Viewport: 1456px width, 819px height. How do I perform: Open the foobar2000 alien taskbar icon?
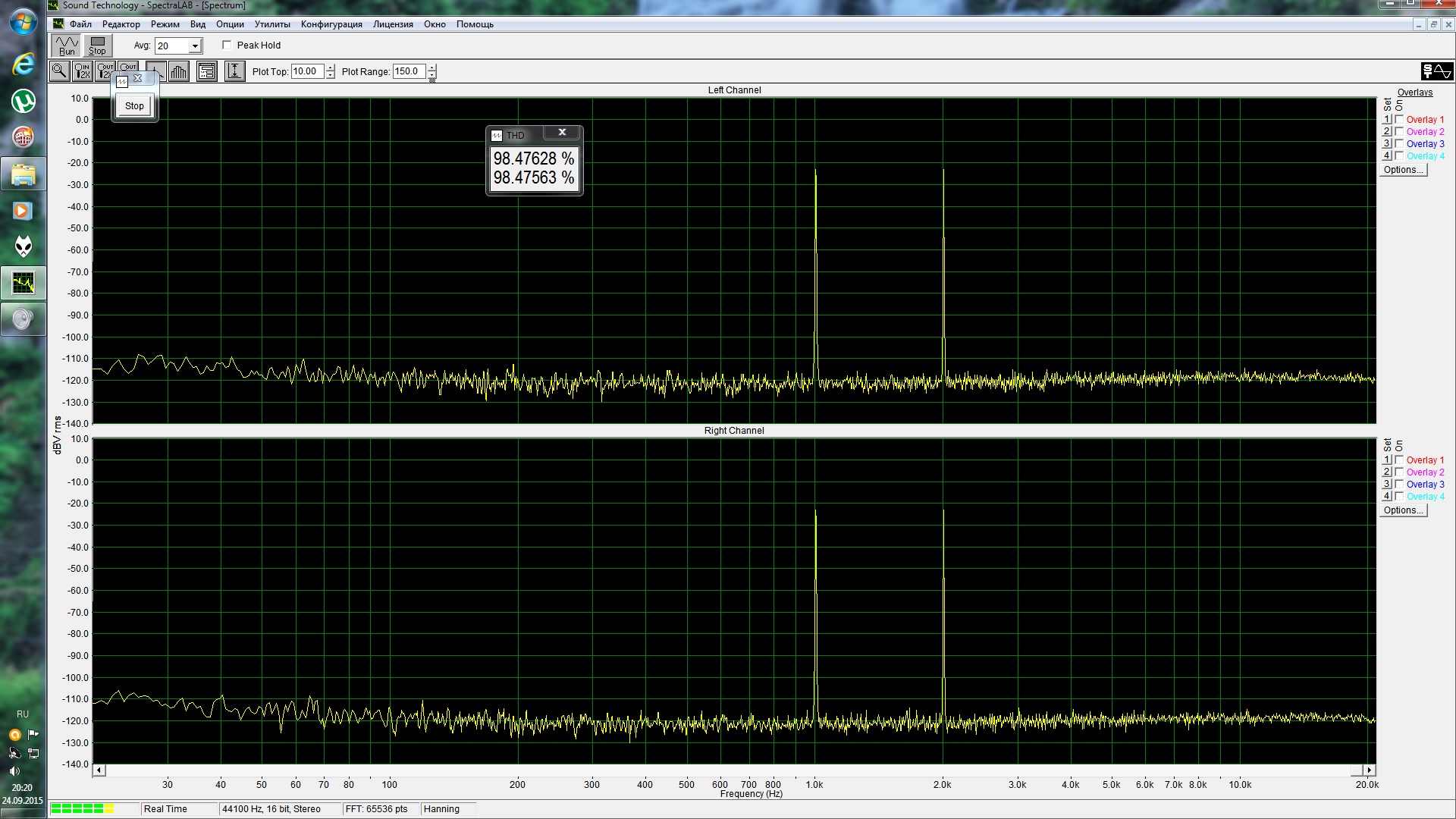24,246
